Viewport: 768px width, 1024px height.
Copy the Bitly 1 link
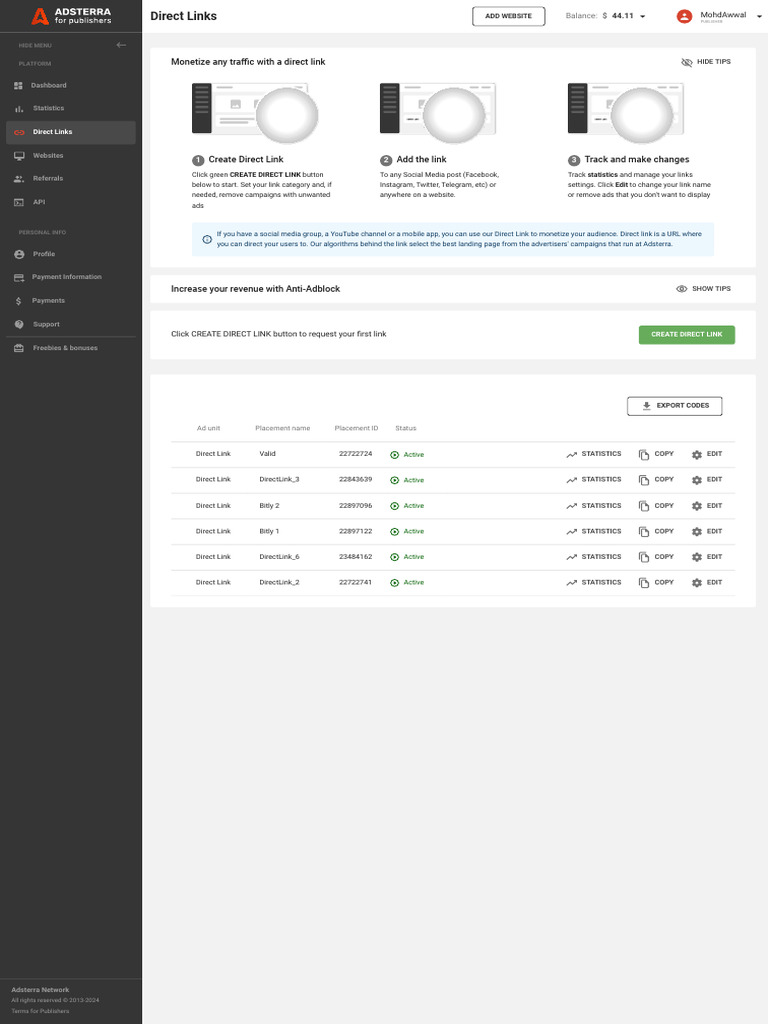click(656, 531)
